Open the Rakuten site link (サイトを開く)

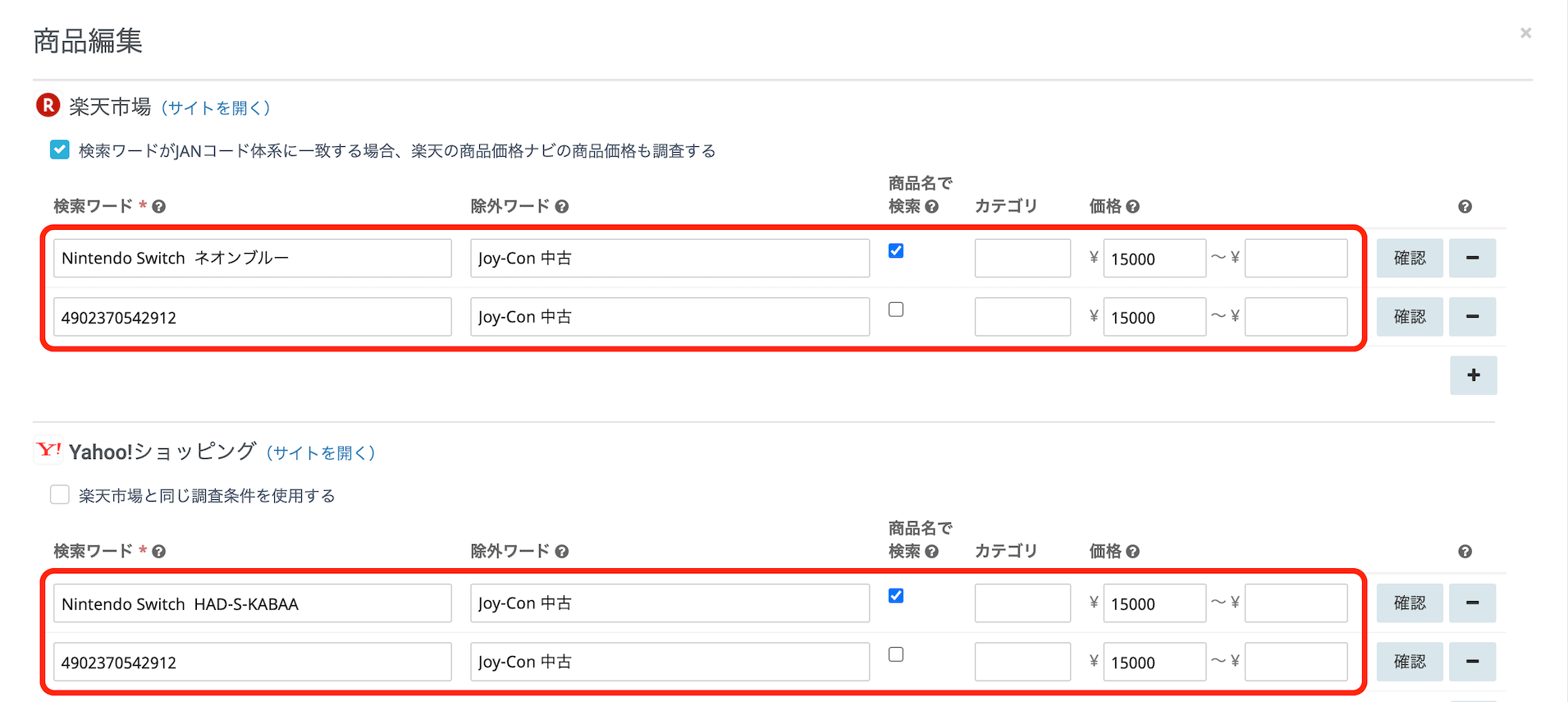click(216, 108)
